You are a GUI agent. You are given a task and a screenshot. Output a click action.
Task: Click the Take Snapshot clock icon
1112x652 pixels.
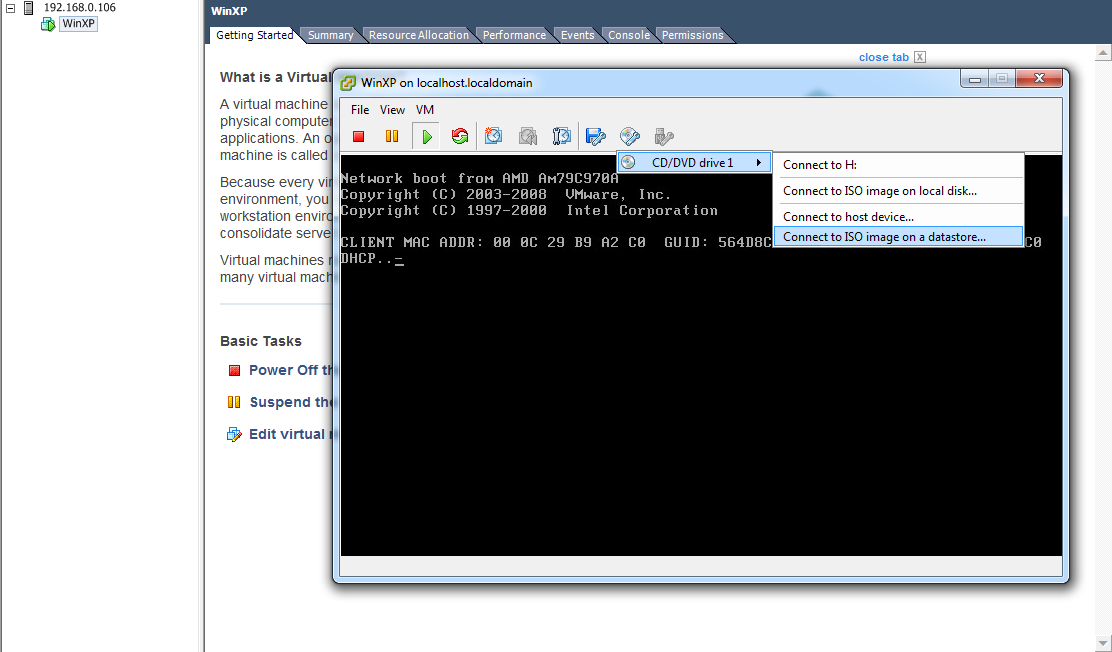click(x=494, y=136)
